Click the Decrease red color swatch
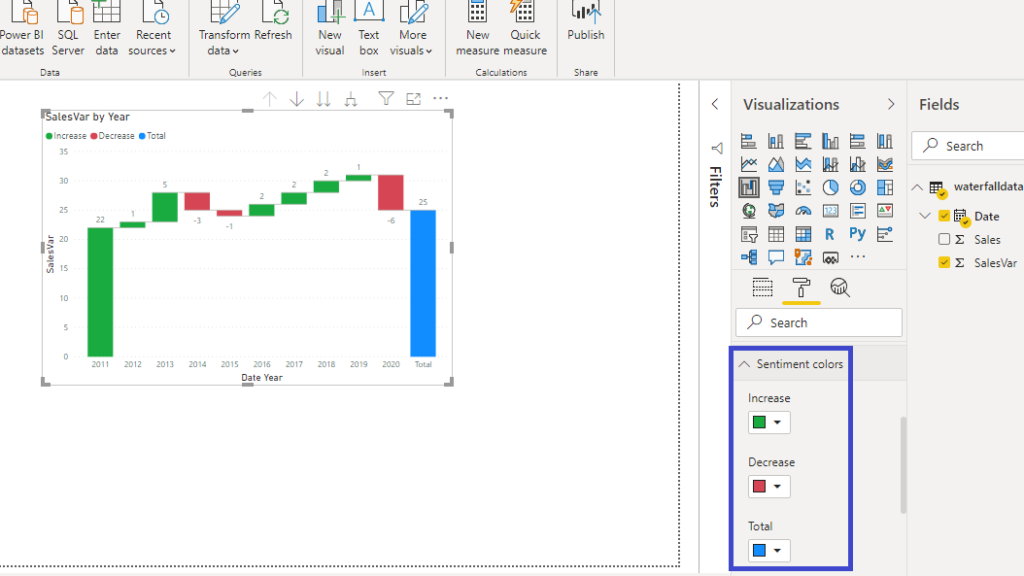The width and height of the screenshot is (1024, 576). (759, 487)
